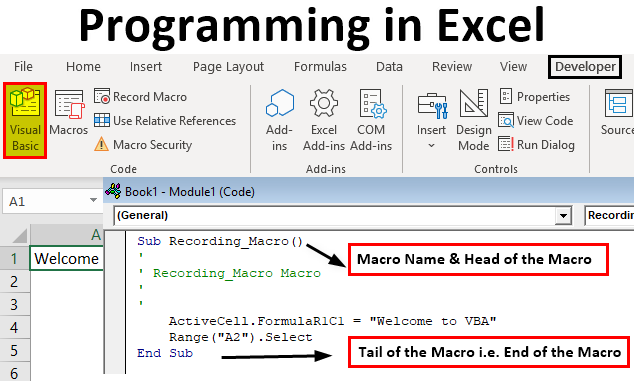
Task: Select row 1 header
Action: click(15, 258)
